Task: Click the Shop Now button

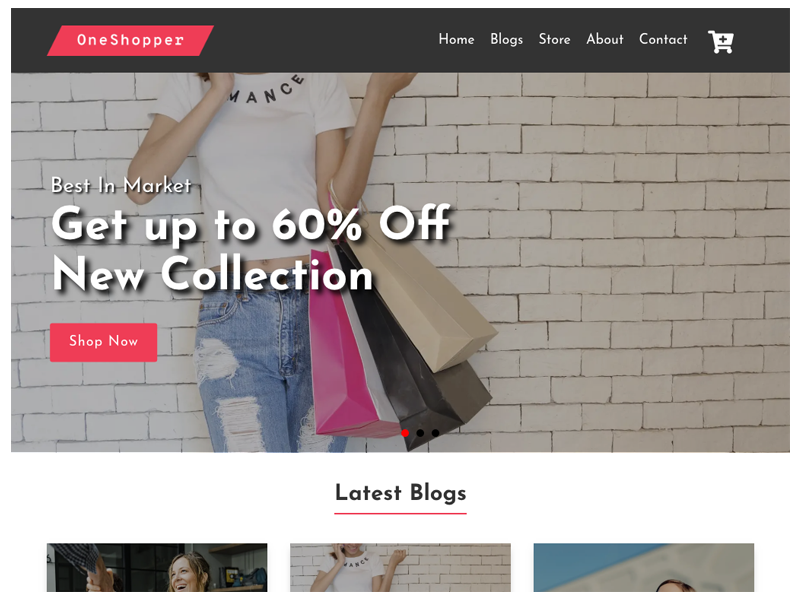Action: coord(104,342)
